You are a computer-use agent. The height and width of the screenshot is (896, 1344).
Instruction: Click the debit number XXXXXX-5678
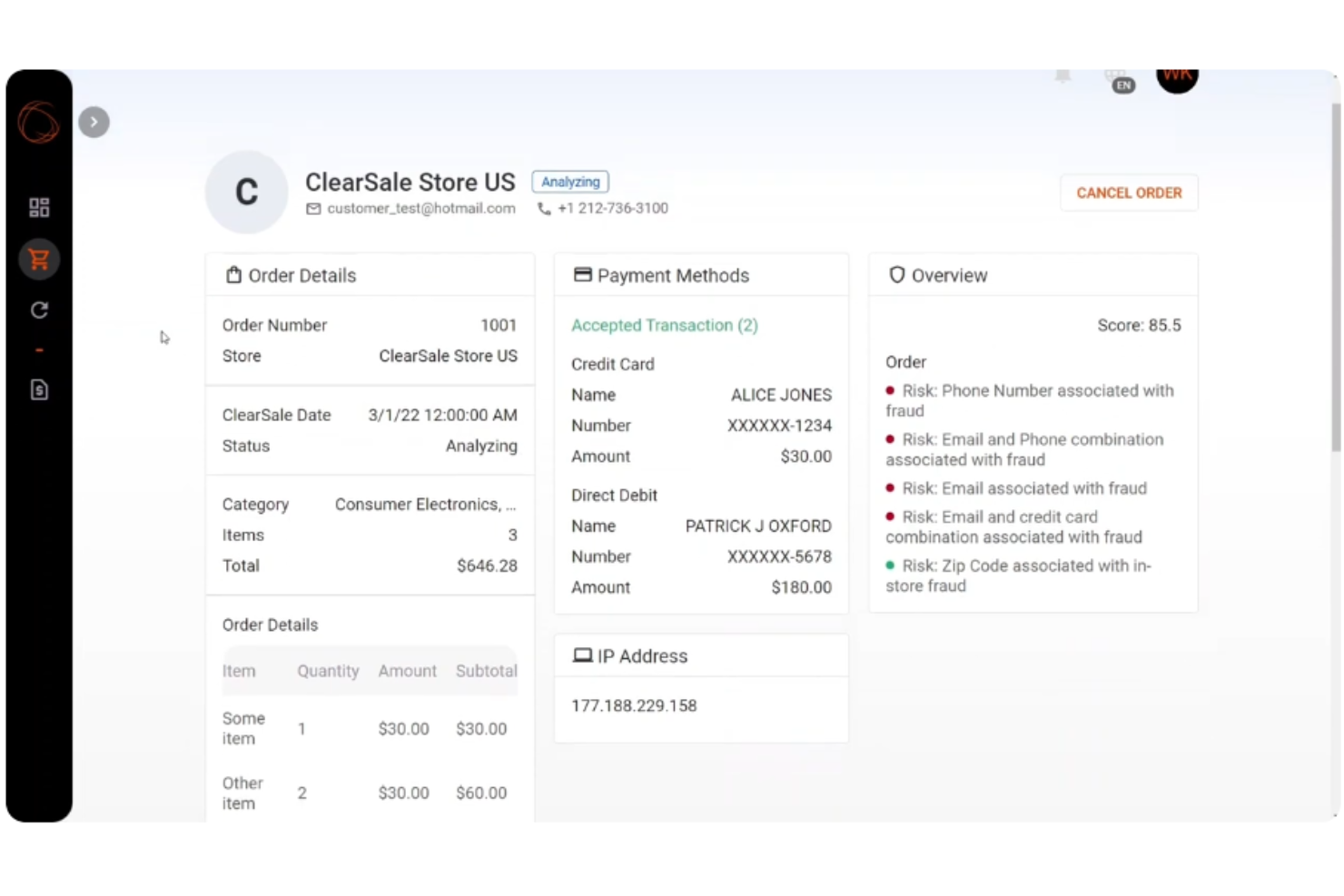point(779,556)
